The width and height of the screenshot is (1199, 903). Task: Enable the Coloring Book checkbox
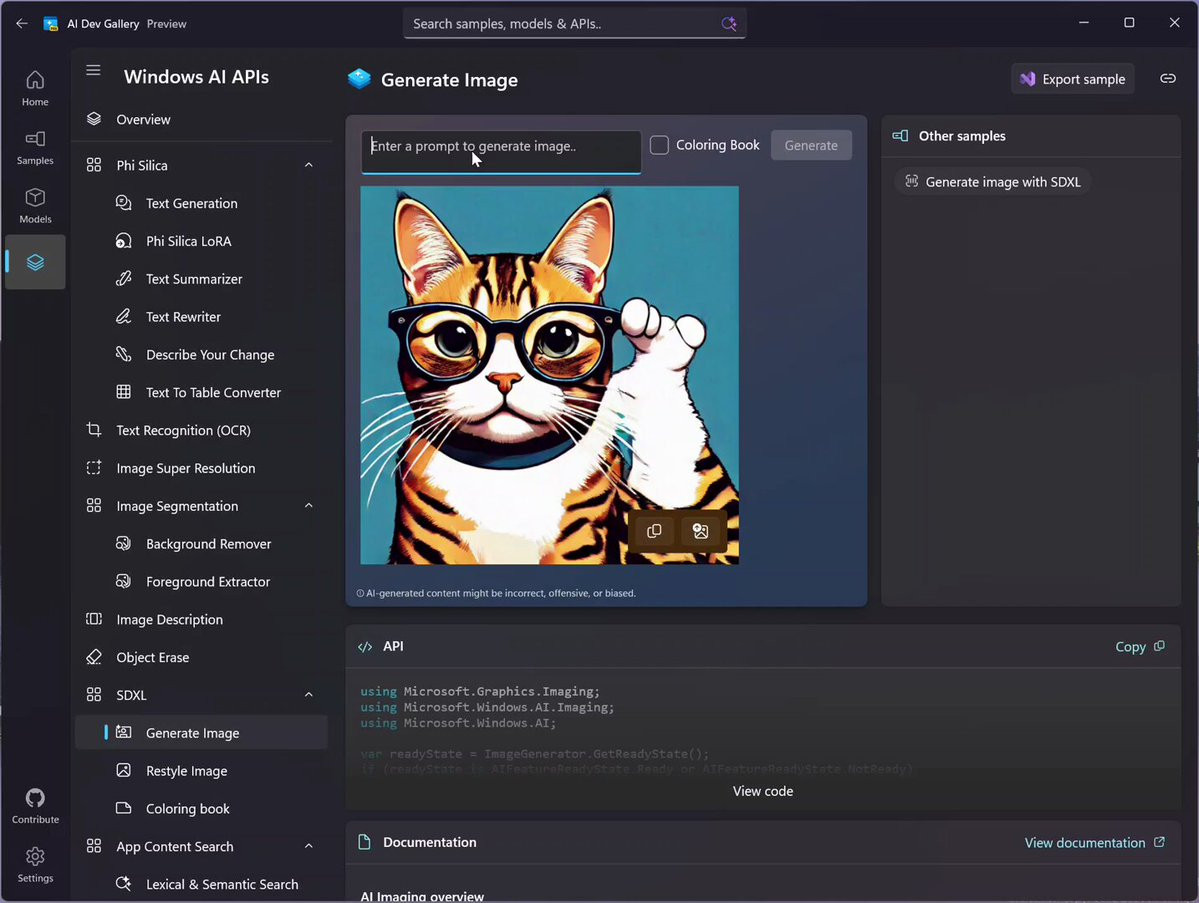[659, 145]
